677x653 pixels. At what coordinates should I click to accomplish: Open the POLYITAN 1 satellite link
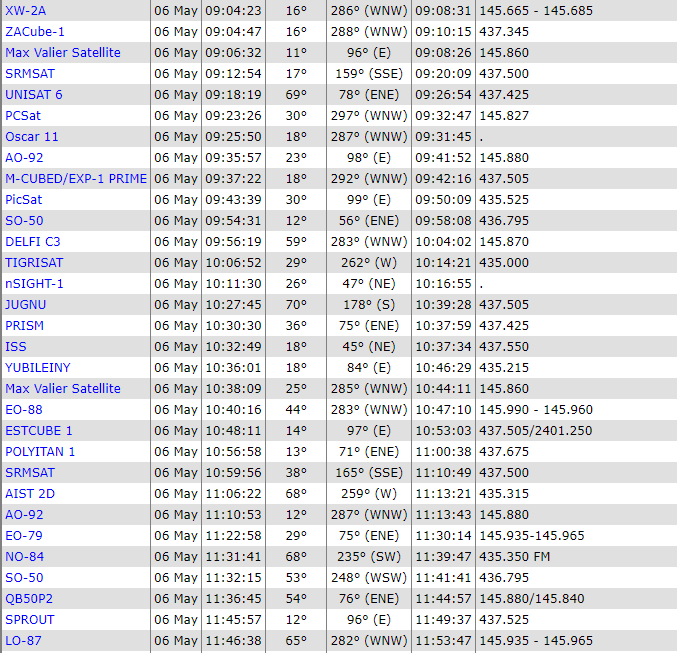point(40,452)
